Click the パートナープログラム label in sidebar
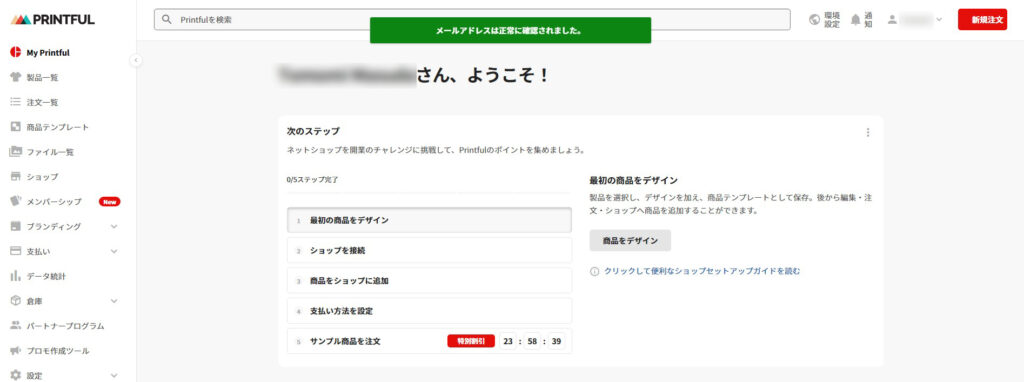The width and height of the screenshot is (1024, 382). tap(65, 326)
